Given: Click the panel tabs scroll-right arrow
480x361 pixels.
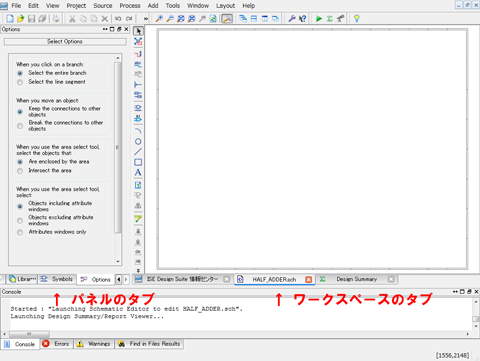Looking at the screenshot, I should click(x=126, y=279).
